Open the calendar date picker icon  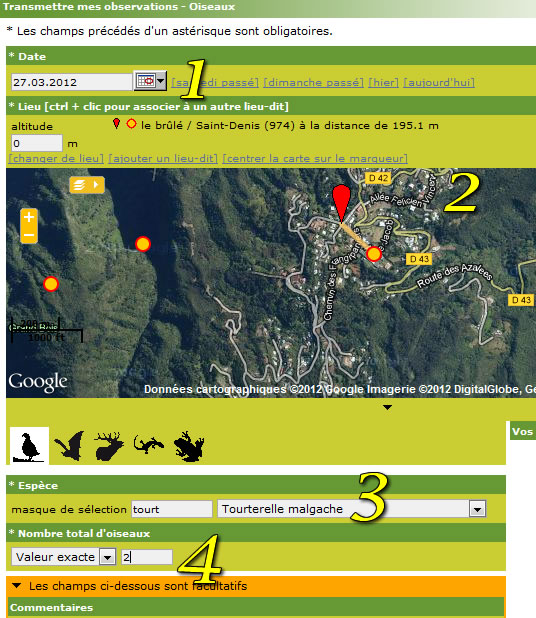[x=150, y=81]
